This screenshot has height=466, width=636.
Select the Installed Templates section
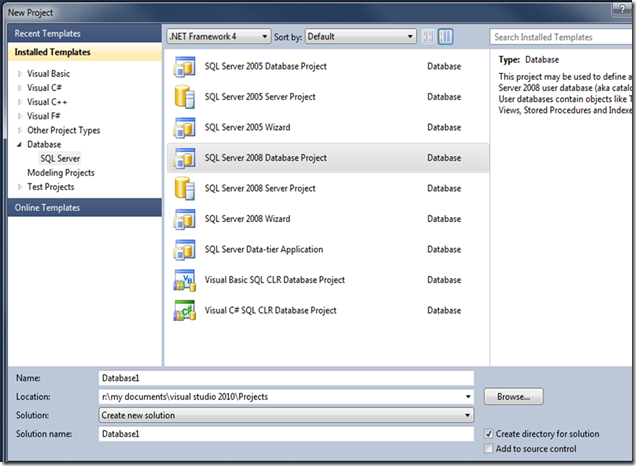click(x=84, y=52)
